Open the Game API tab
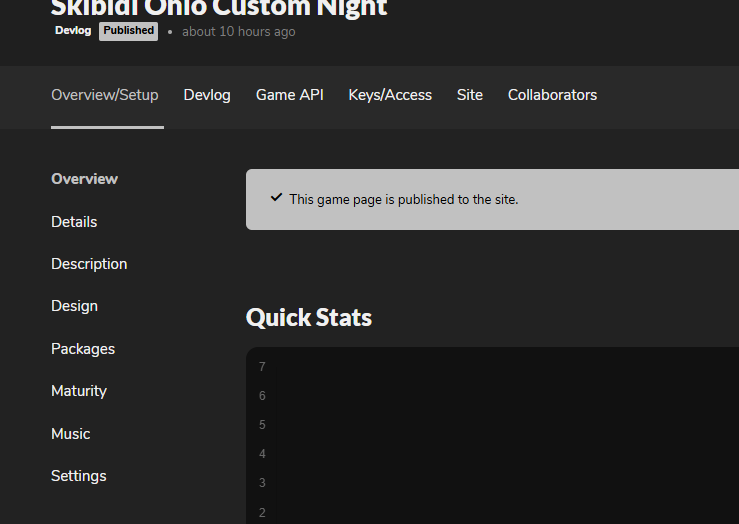This screenshot has width=739, height=524. click(290, 95)
